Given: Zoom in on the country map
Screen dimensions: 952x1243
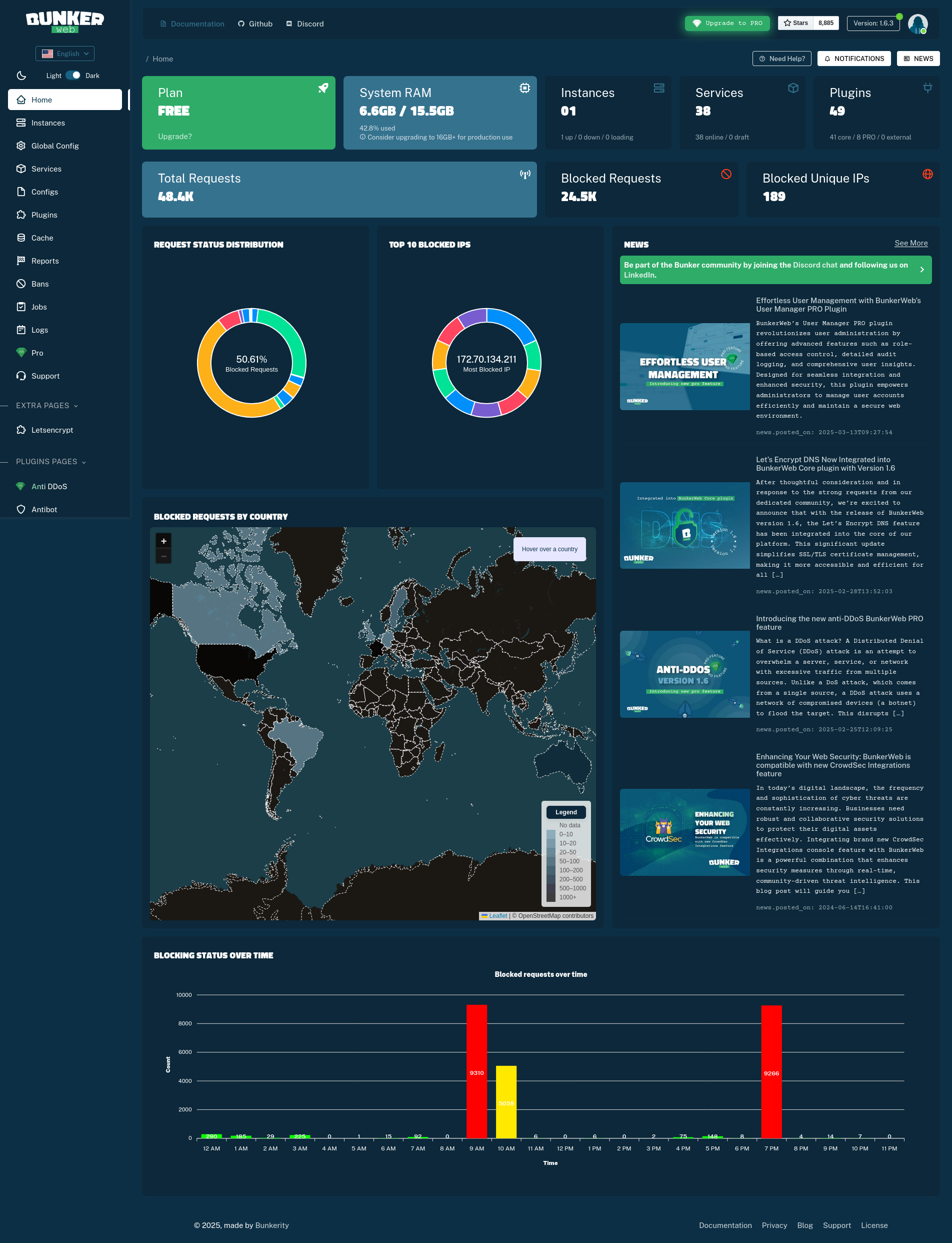Looking at the screenshot, I should pyautogui.click(x=164, y=541).
